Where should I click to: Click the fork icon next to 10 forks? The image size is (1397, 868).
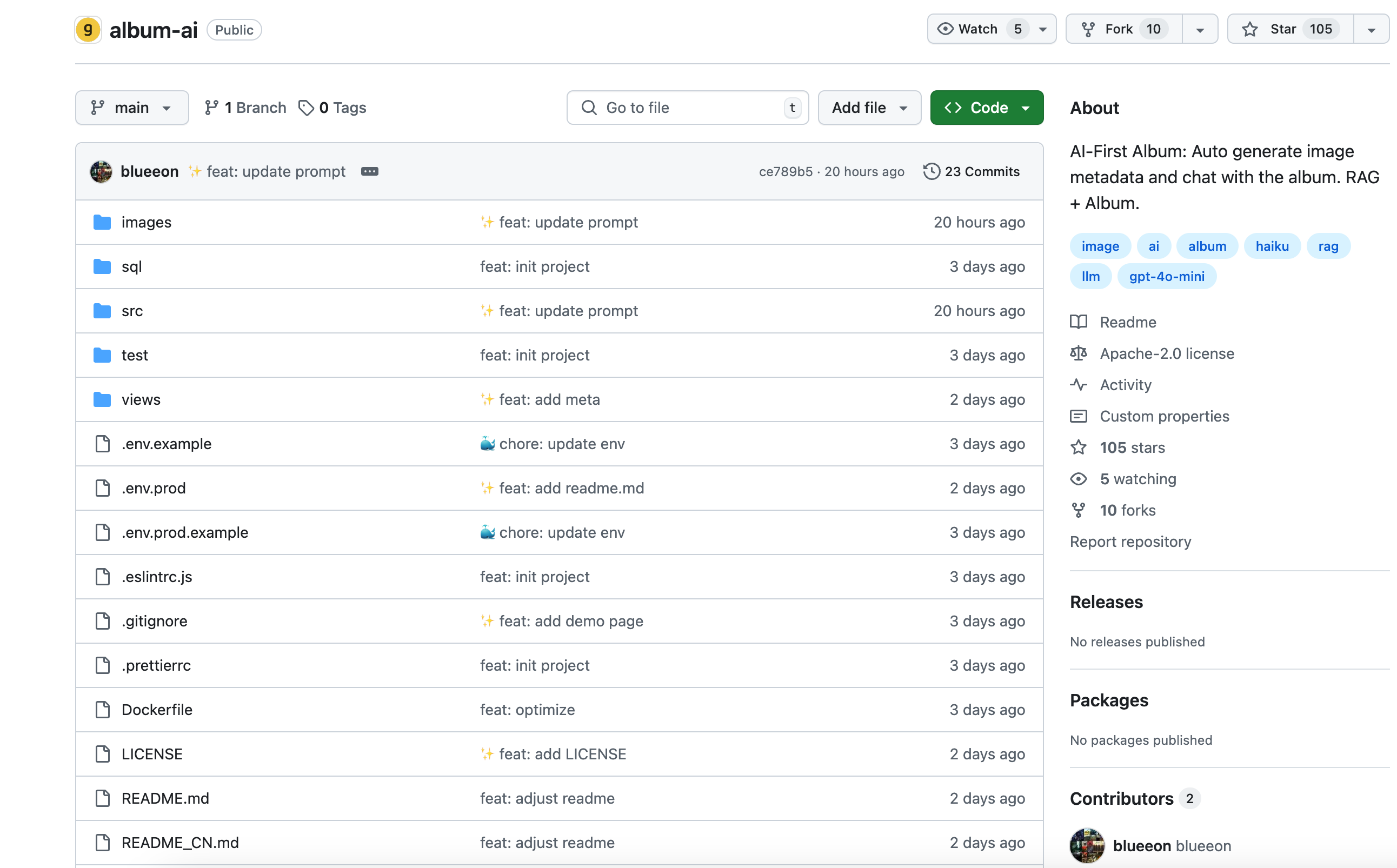coord(1079,510)
